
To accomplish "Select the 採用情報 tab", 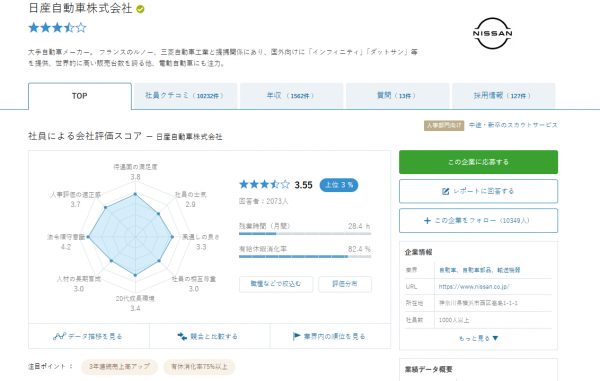I will (x=503, y=96).
